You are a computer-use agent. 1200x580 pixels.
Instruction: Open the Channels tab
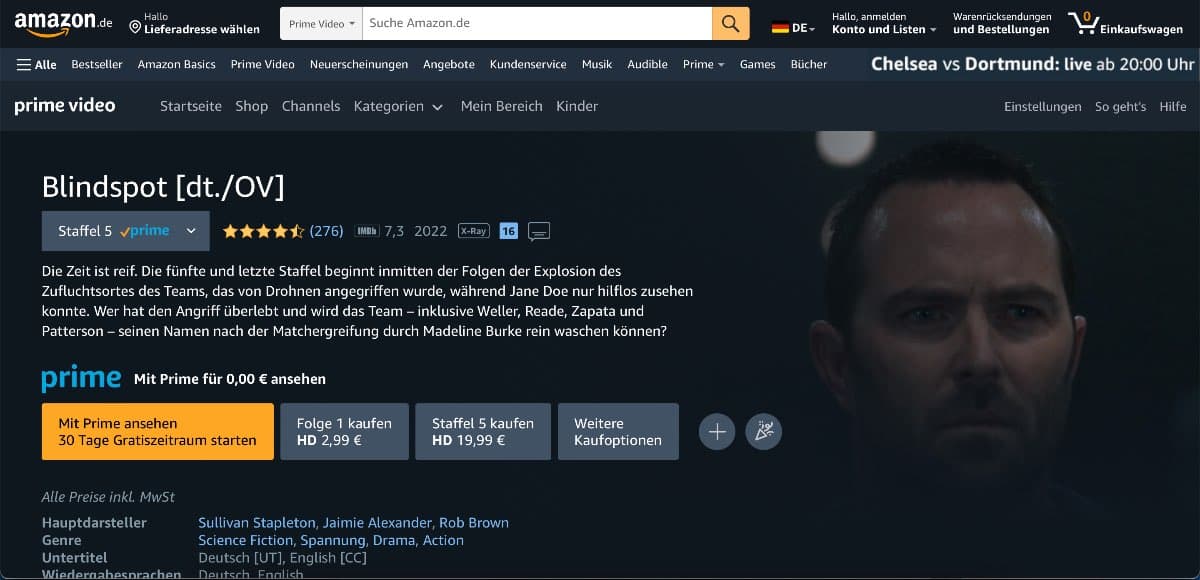[311, 106]
